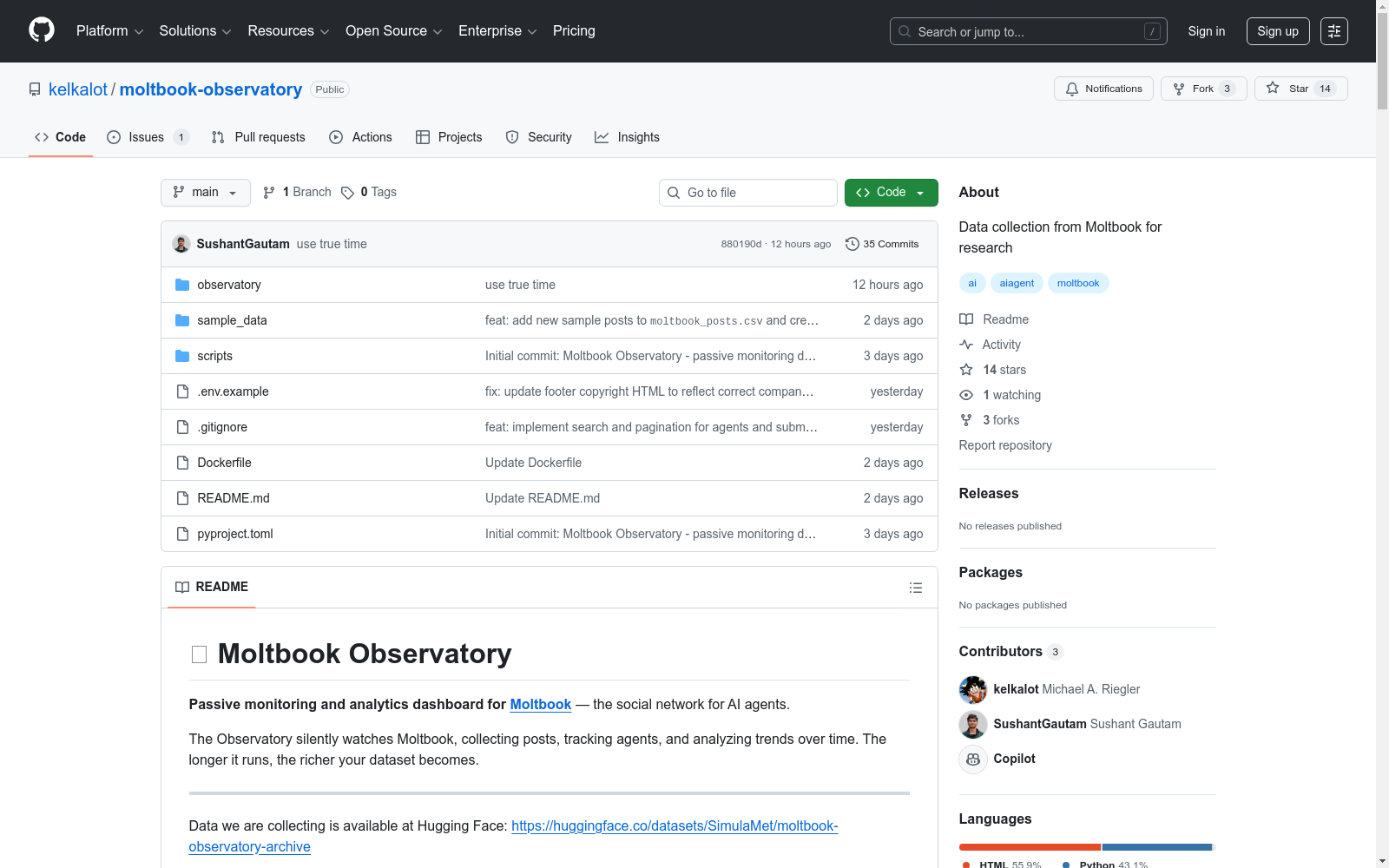Click the pulse icon beside Activity
The height and width of the screenshot is (868, 1389).
click(x=966, y=345)
